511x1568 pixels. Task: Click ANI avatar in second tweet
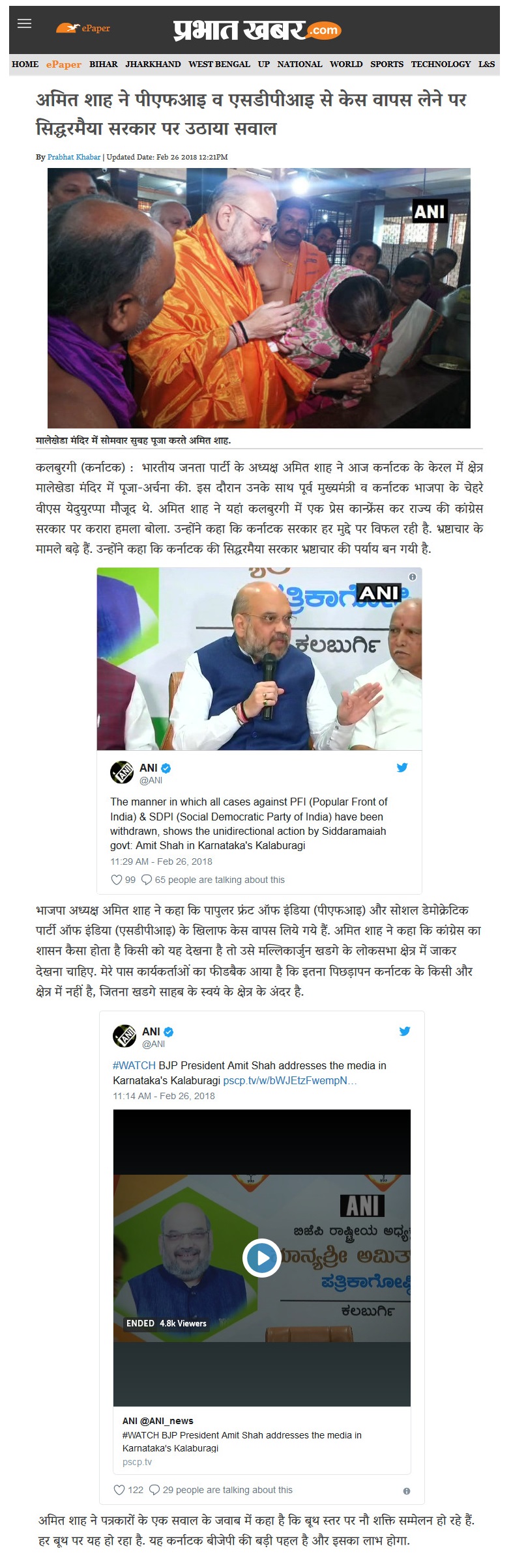click(x=124, y=1036)
